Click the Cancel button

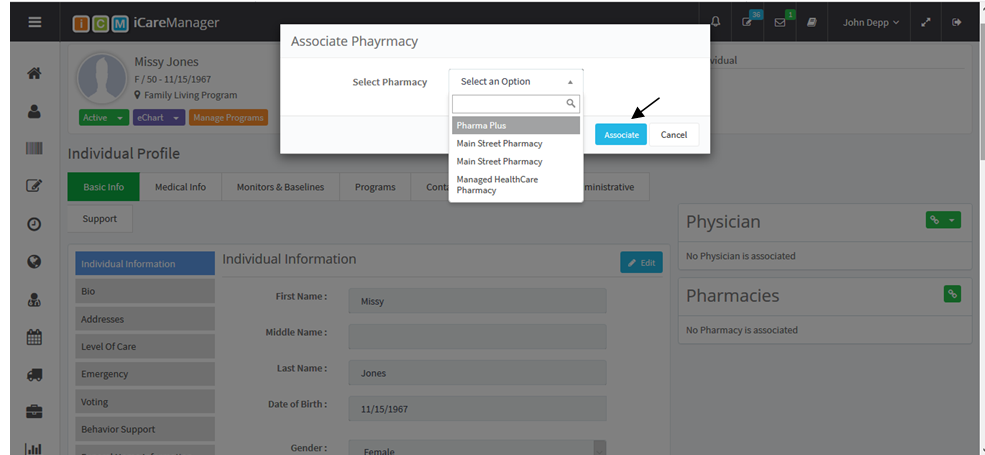tap(674, 134)
